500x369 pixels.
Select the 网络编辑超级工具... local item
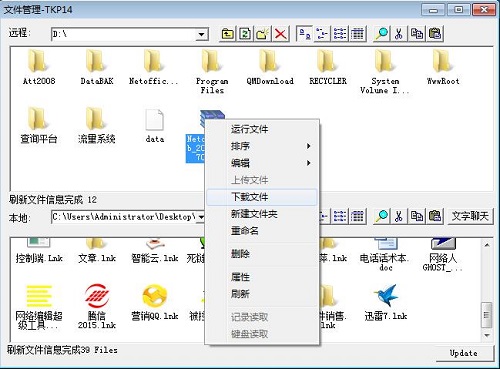(39, 307)
